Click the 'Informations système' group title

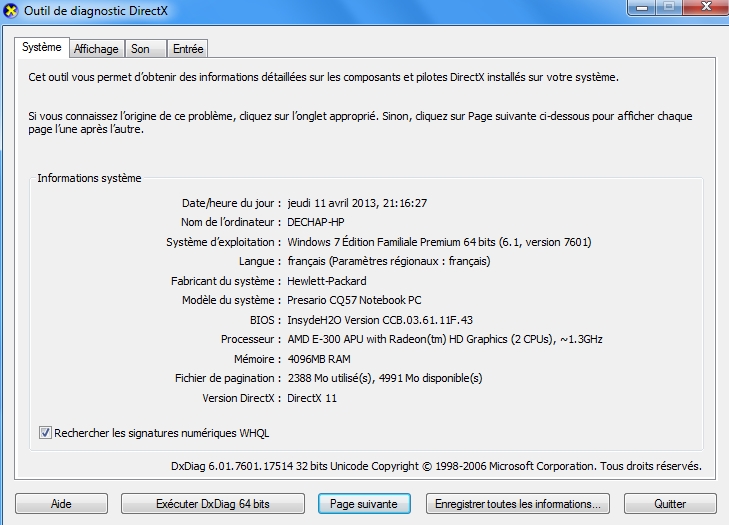(89, 178)
